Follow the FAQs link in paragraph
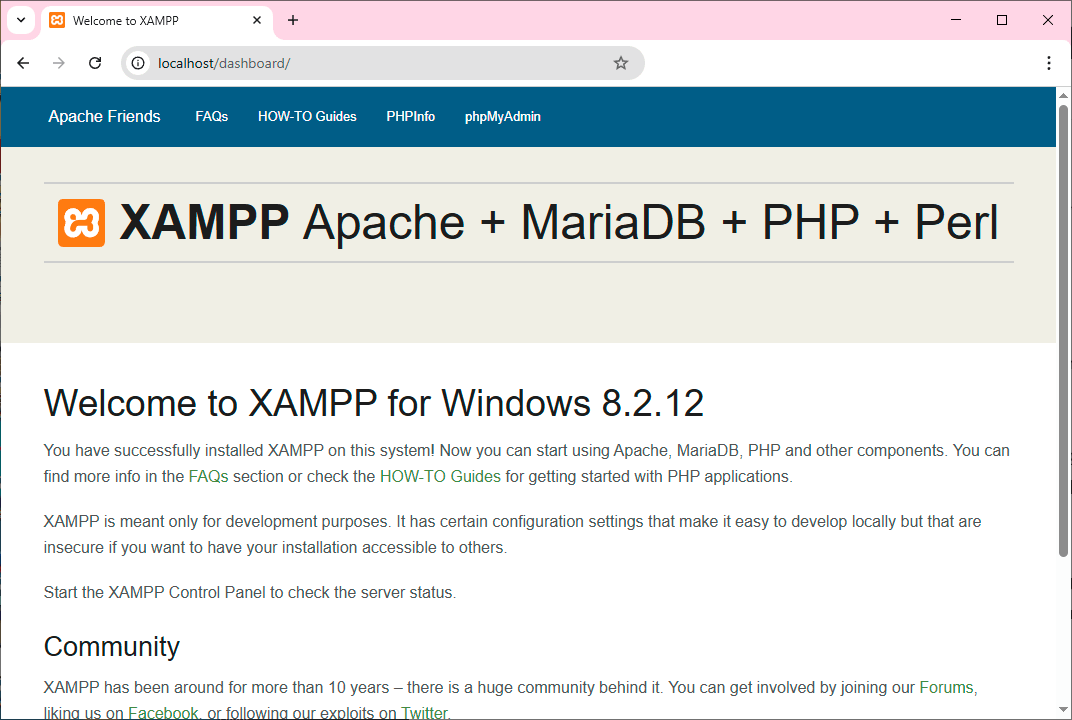Image resolution: width=1072 pixels, height=720 pixels. pyautogui.click(x=208, y=477)
